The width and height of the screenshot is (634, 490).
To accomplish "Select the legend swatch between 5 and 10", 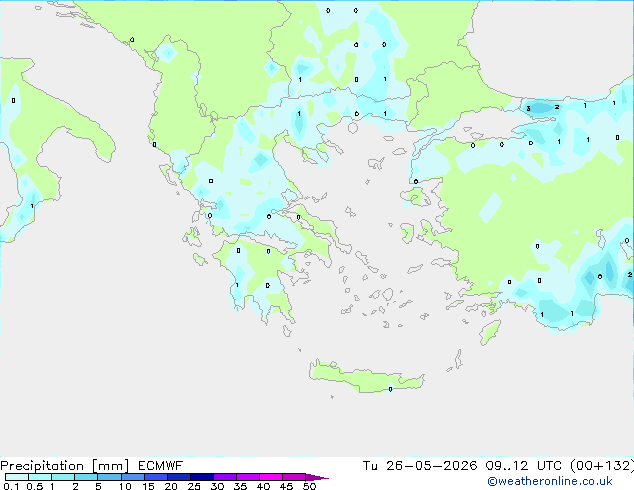I will tap(110, 477).
